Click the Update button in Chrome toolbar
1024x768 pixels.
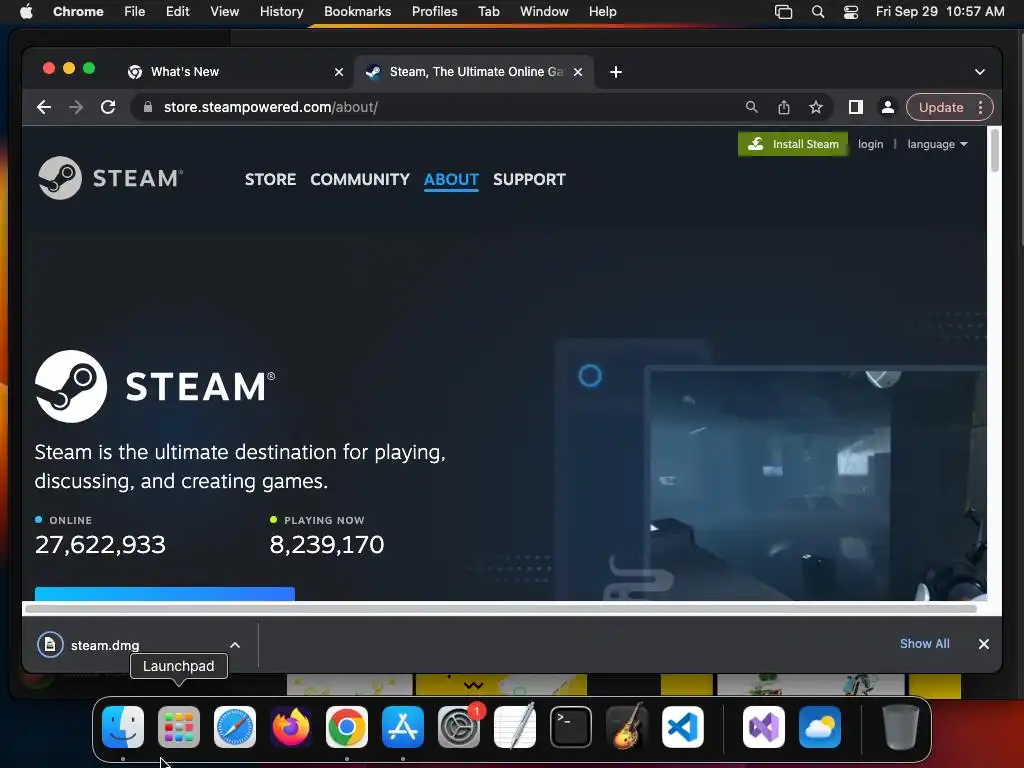pos(940,107)
